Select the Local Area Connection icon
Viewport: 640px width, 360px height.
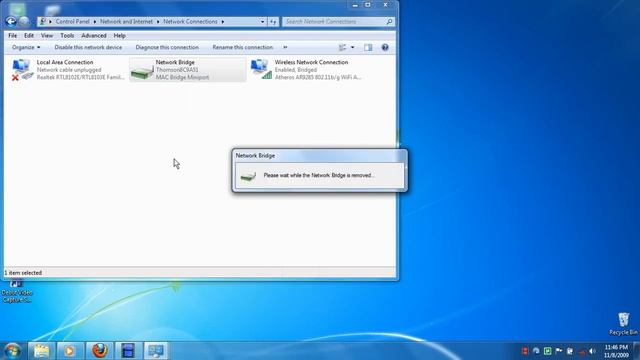pos(21,70)
